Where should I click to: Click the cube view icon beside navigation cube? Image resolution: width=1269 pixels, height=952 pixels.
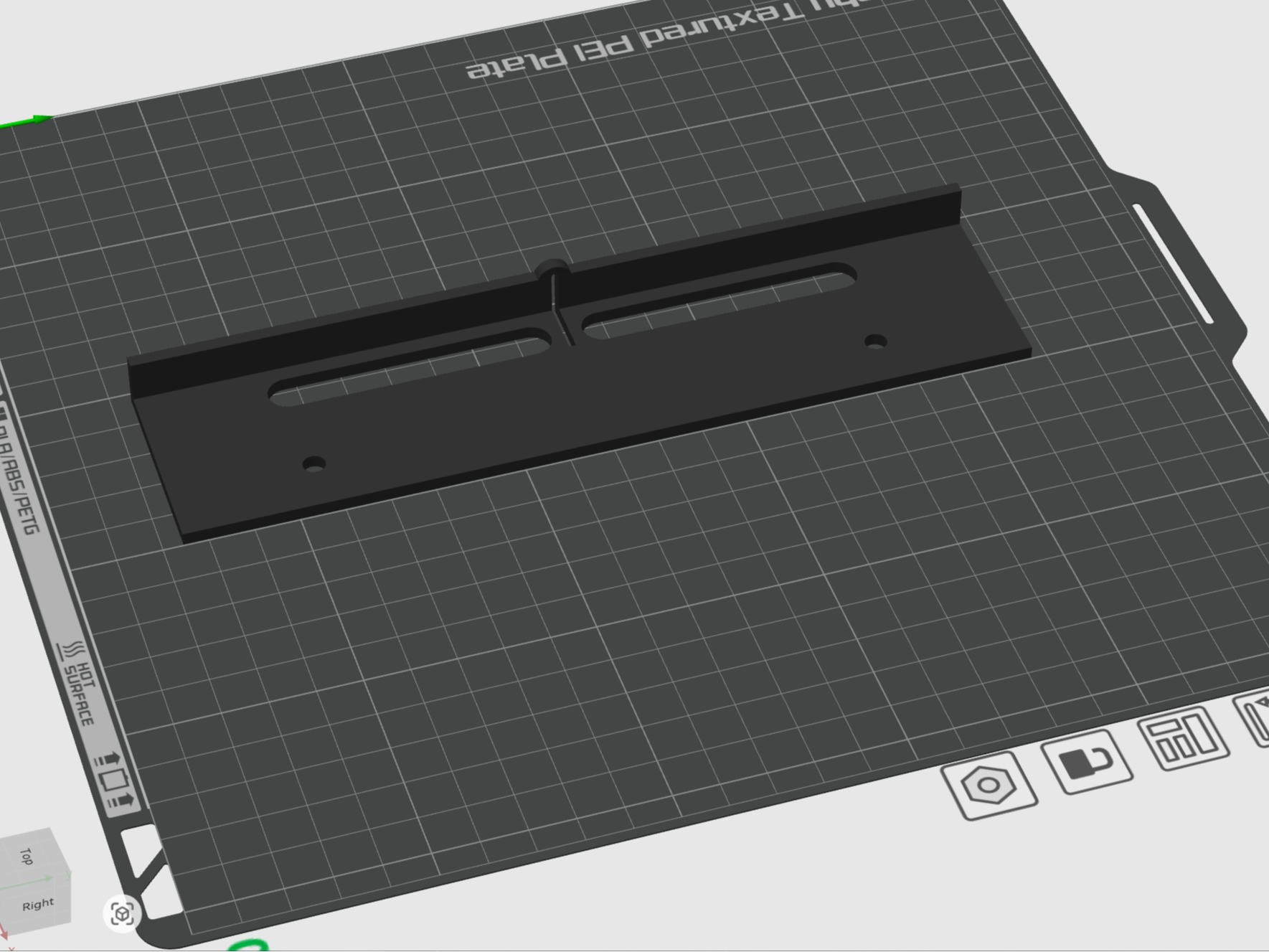[122, 914]
